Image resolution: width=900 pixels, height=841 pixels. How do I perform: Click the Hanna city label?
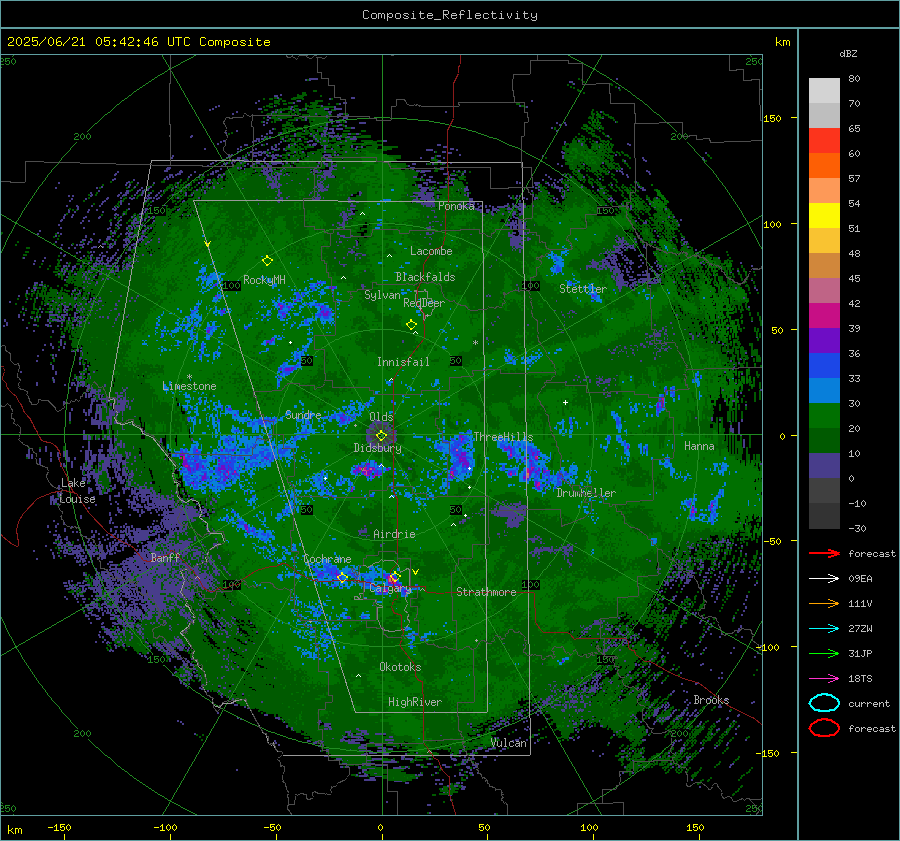tap(699, 446)
